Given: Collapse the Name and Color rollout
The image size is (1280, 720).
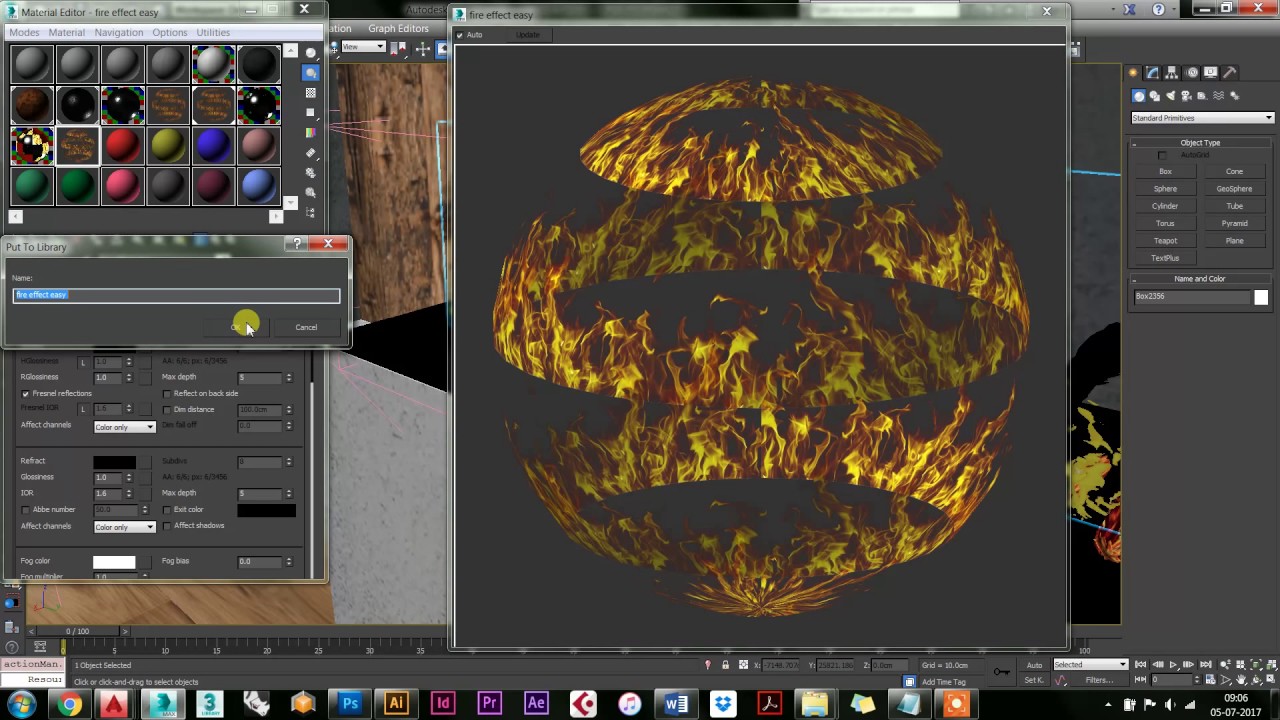Looking at the screenshot, I should [x=1200, y=279].
